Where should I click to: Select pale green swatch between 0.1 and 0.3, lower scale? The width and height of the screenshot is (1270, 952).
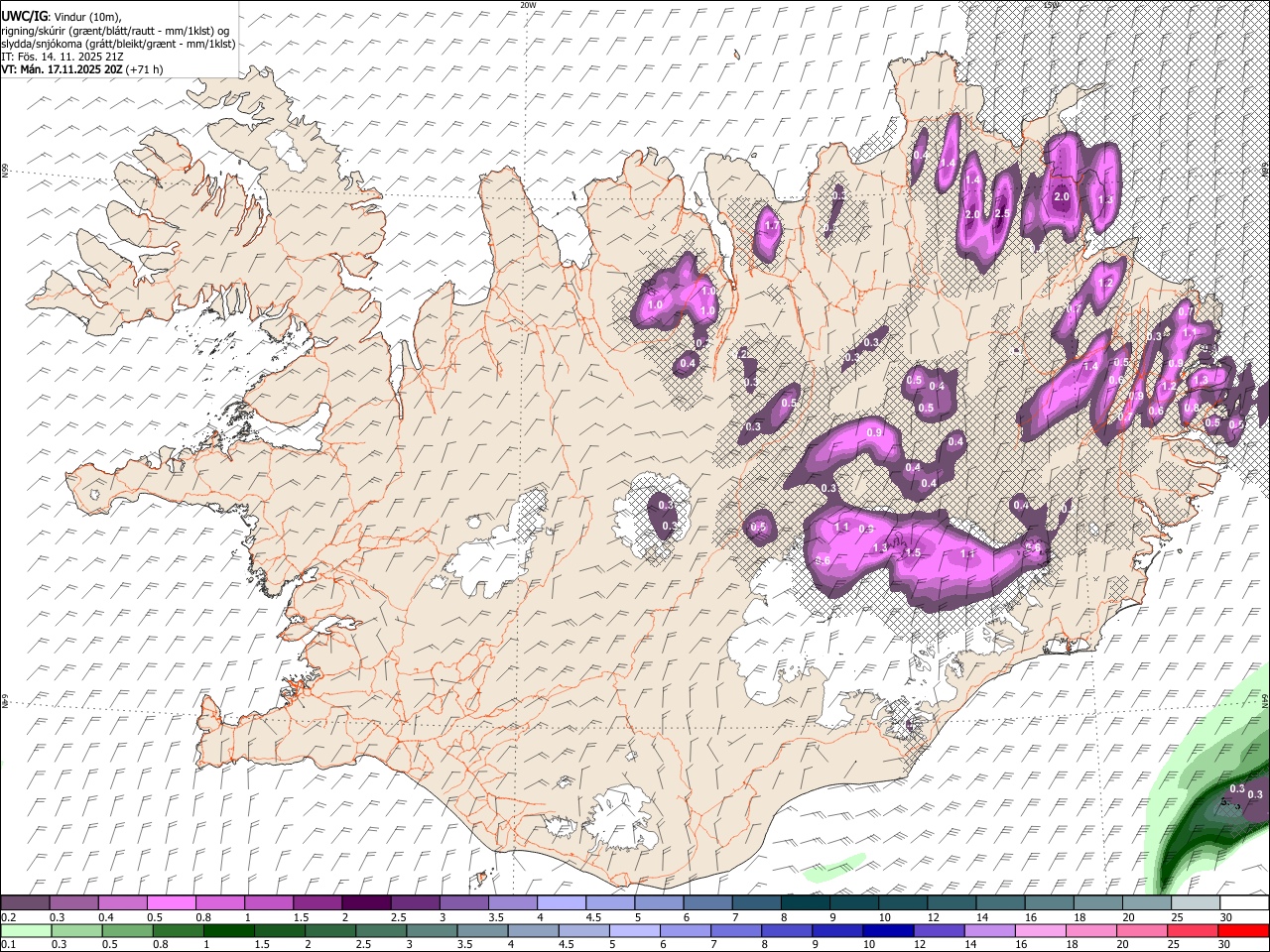pos(26,930)
